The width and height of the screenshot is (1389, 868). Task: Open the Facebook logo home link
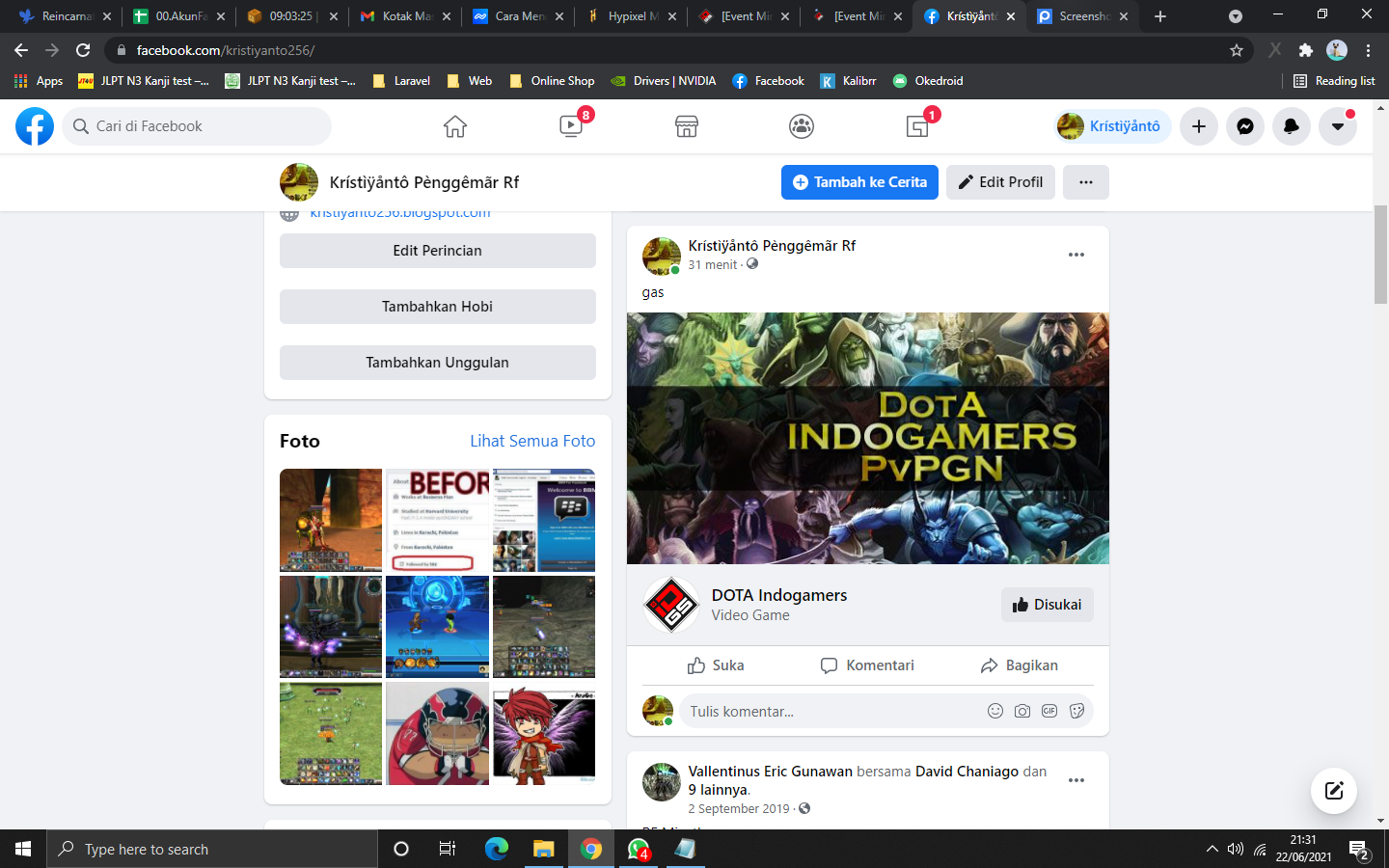pyautogui.click(x=35, y=126)
